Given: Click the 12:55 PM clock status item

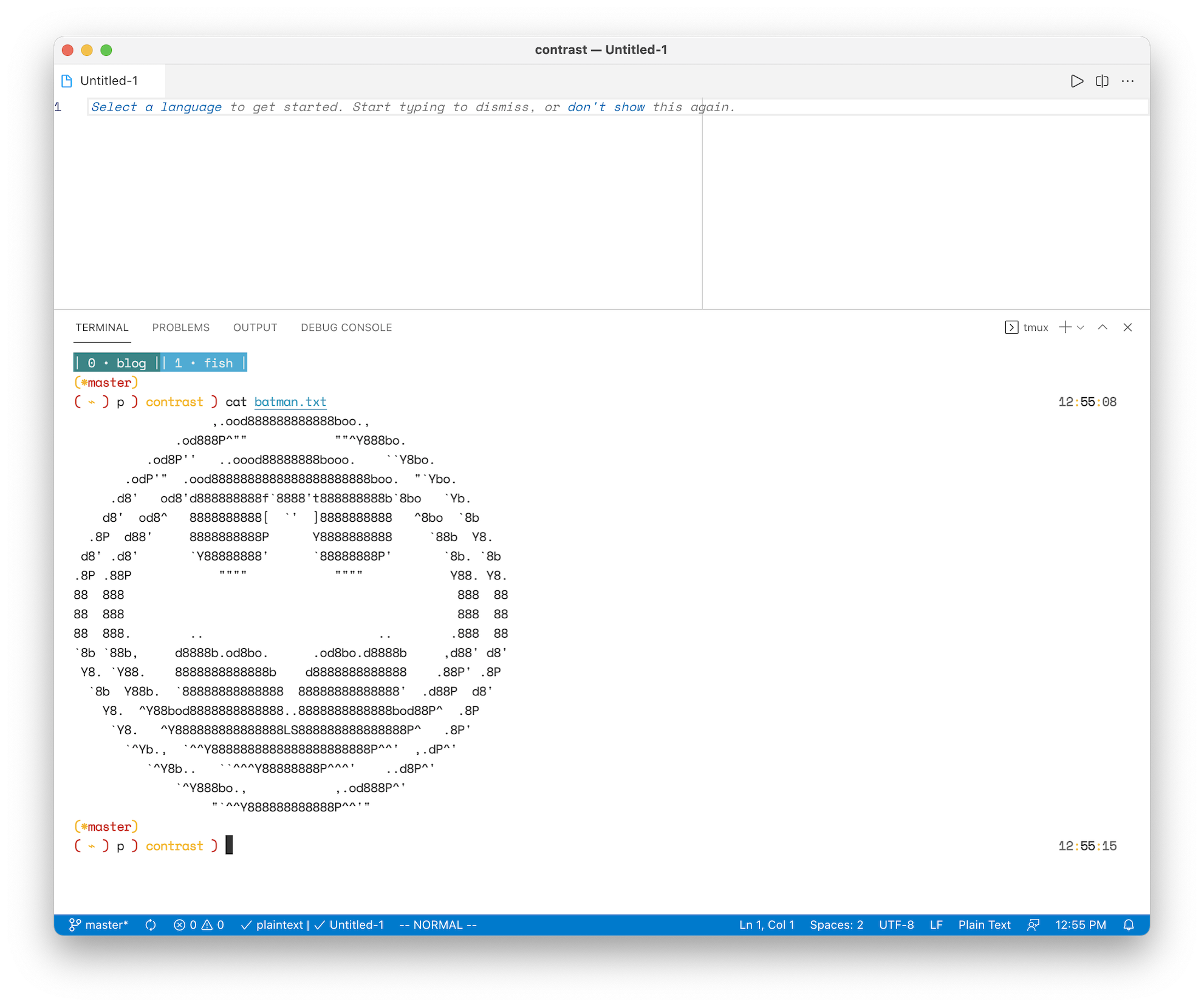Looking at the screenshot, I should coord(1081,924).
